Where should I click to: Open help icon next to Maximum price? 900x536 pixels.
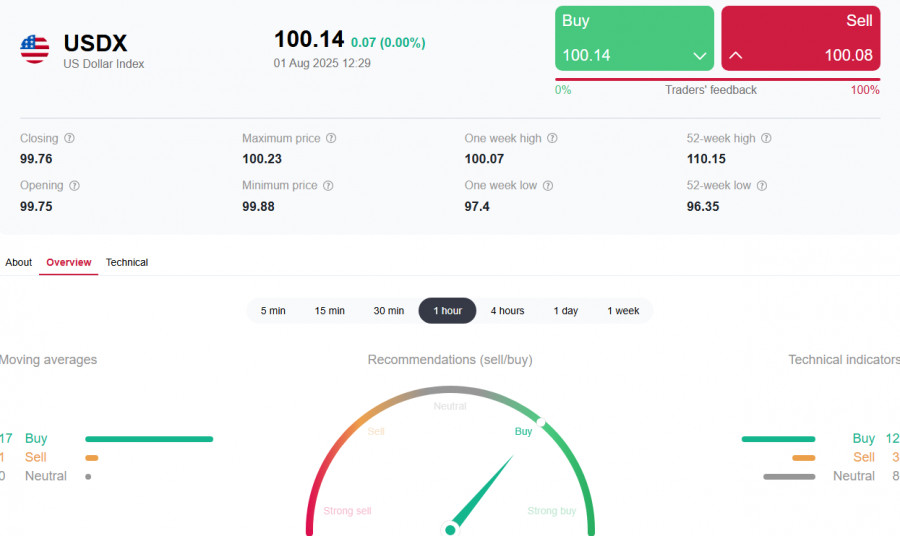tap(331, 138)
